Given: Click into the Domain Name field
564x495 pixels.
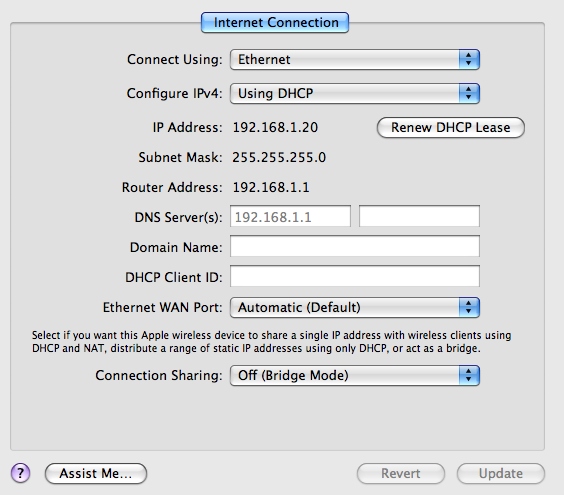Looking at the screenshot, I should pos(355,246).
